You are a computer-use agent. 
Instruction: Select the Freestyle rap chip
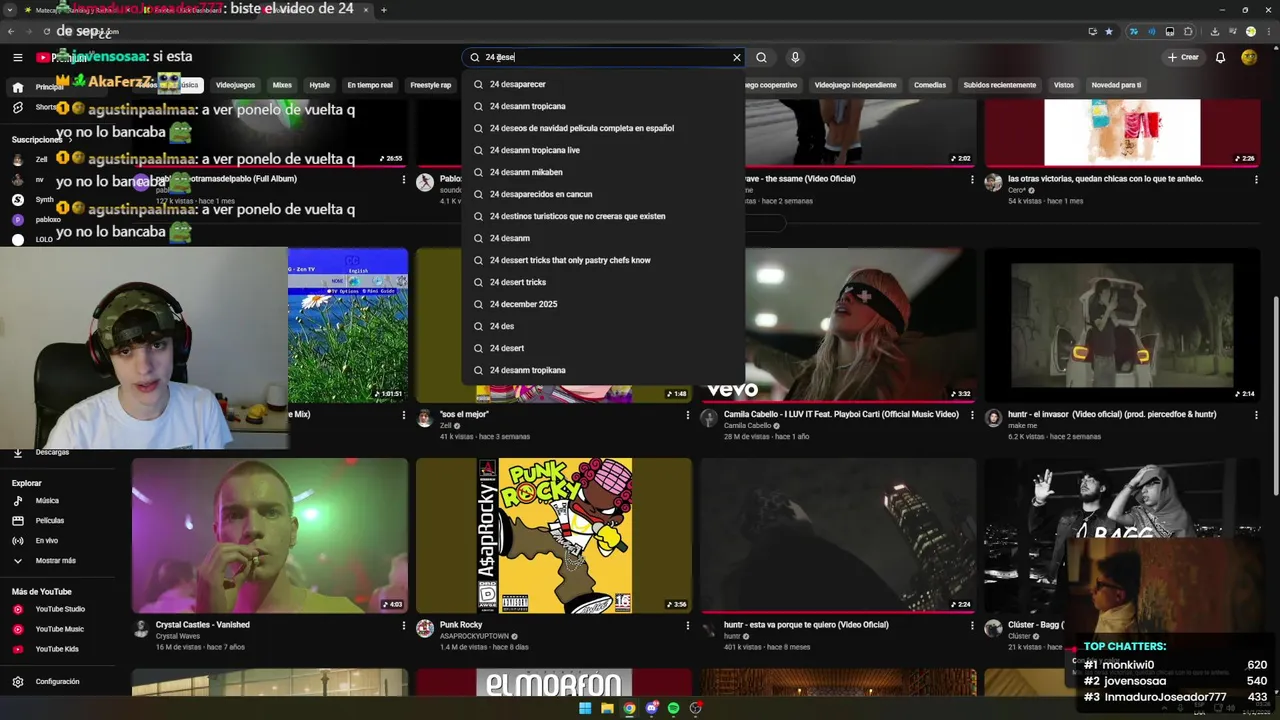click(x=431, y=85)
